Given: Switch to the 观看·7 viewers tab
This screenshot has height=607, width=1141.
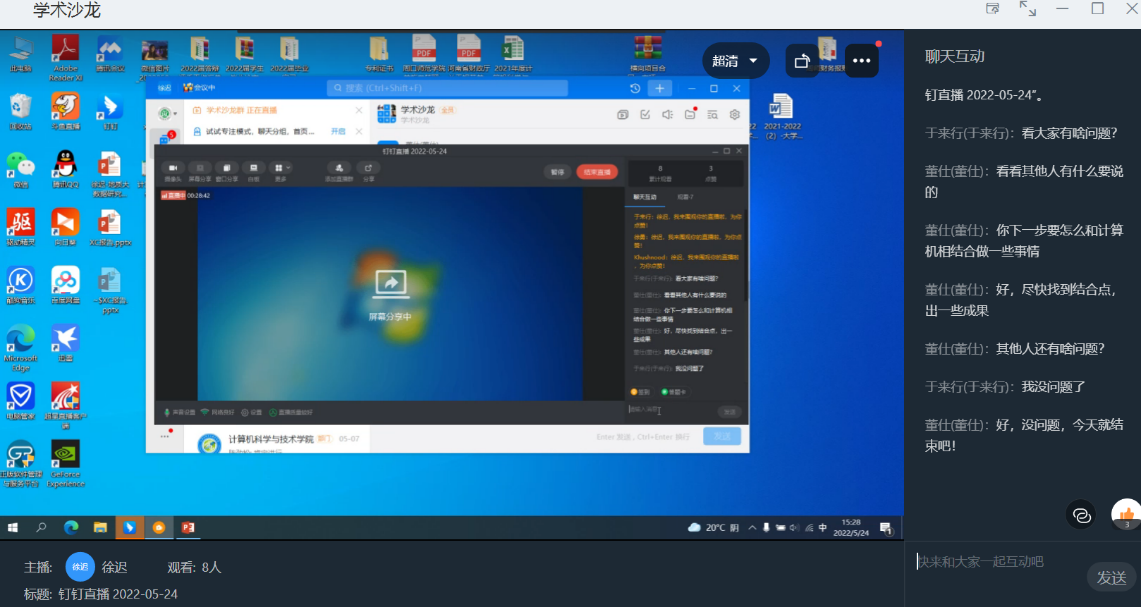Looking at the screenshot, I should pyautogui.click(x=685, y=197).
